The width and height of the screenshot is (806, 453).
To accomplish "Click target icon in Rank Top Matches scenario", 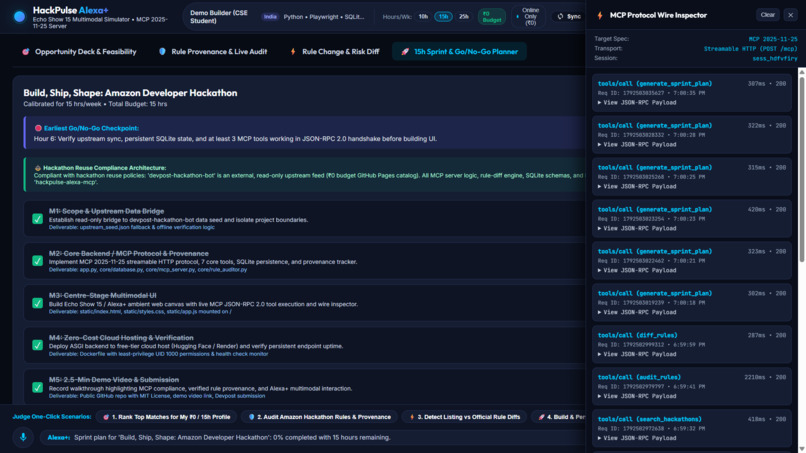I will (106, 417).
